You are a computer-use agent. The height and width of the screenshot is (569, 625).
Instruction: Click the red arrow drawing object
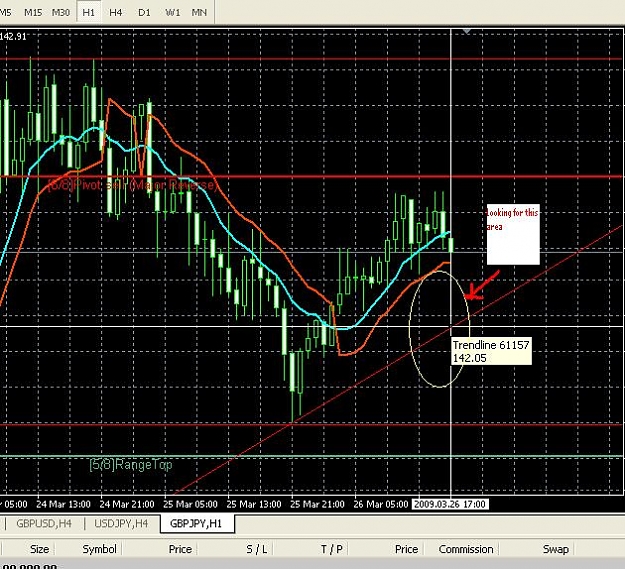pyautogui.click(x=482, y=285)
